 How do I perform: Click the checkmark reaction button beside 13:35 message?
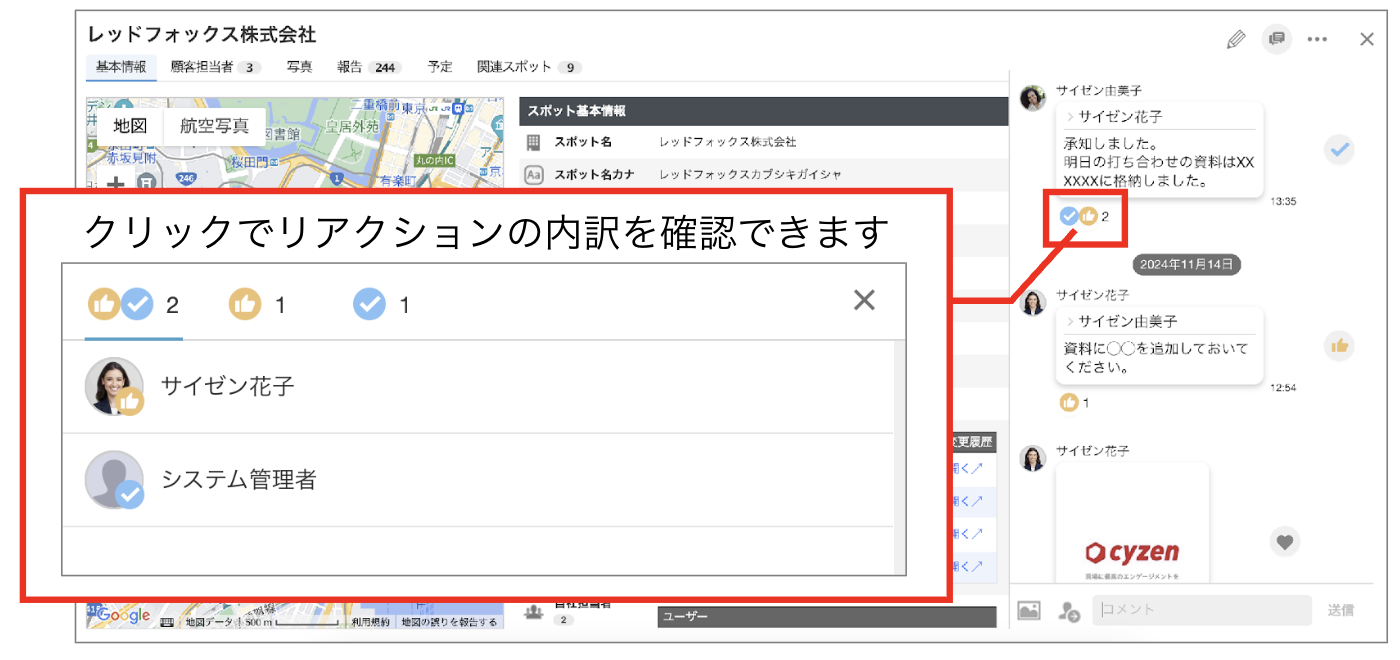point(1339,151)
